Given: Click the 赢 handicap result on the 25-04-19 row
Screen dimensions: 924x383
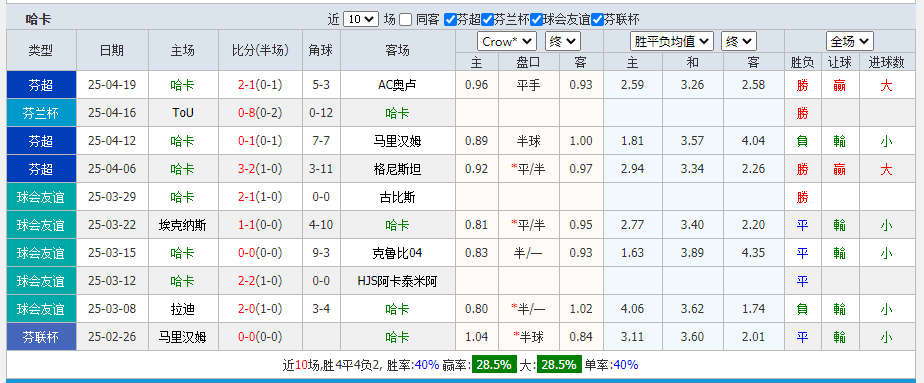Looking at the screenshot, I should click(x=840, y=85).
